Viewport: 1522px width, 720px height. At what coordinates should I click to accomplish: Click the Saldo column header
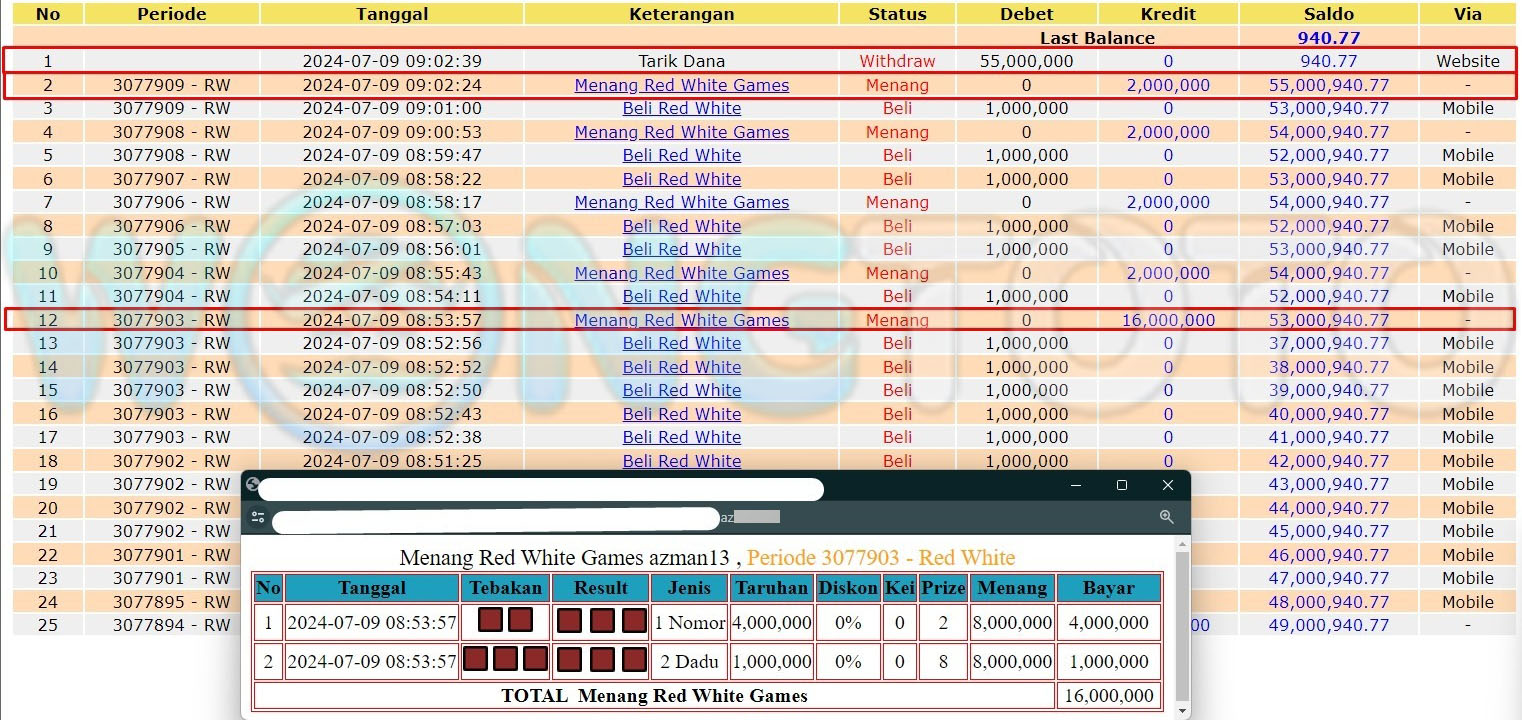[x=1328, y=14]
